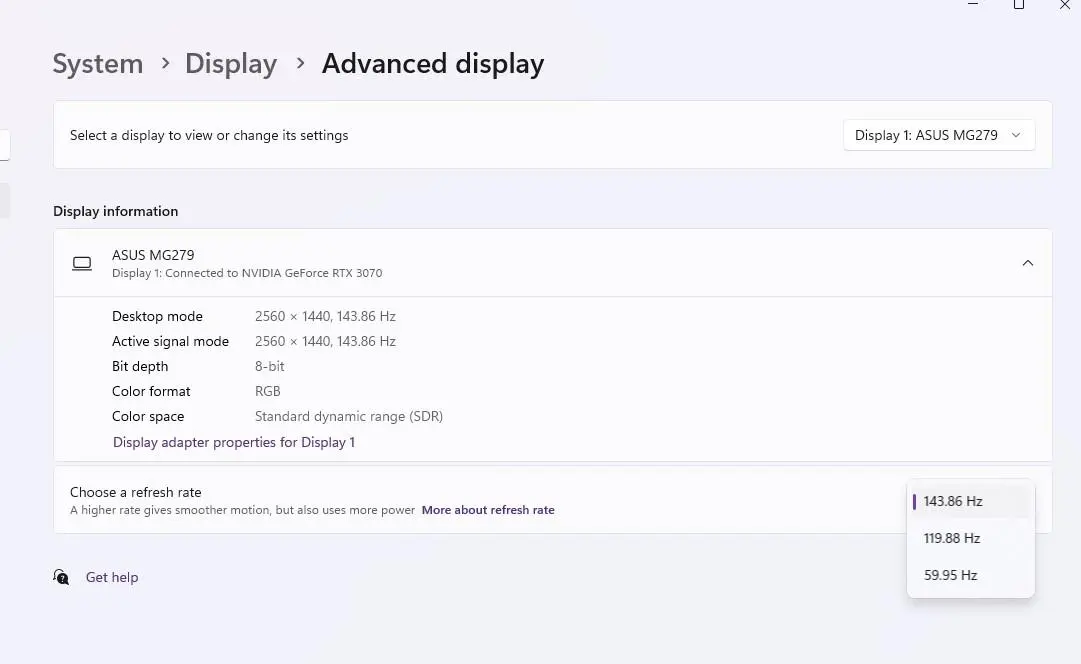Collapse the ASUS MG279 display information section
Viewport: 1081px width, 664px height.
(x=1027, y=263)
